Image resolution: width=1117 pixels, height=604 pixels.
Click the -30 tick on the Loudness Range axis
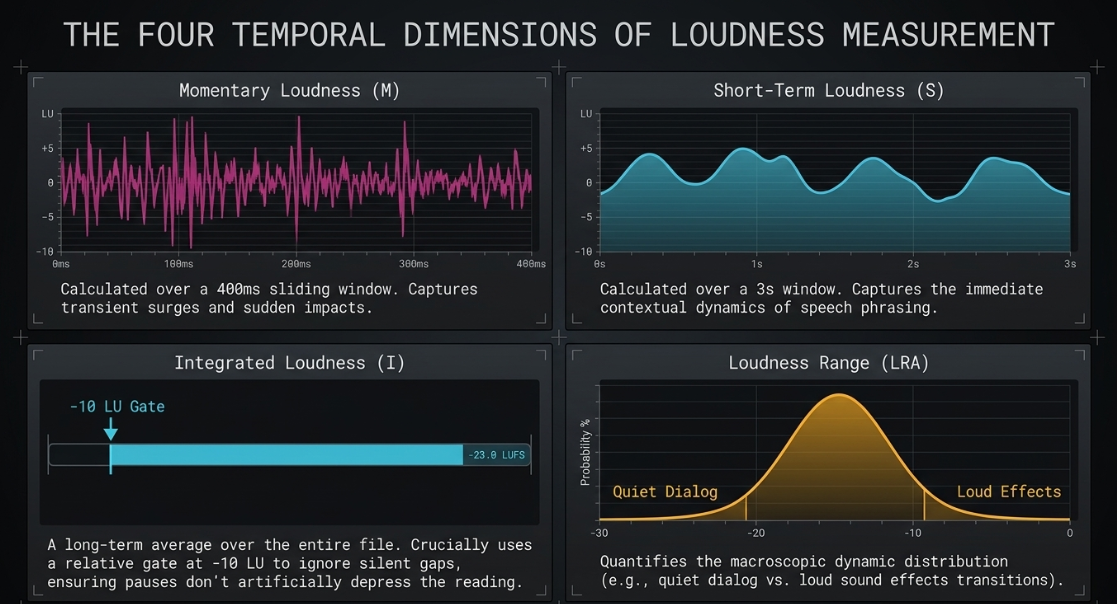pos(600,533)
